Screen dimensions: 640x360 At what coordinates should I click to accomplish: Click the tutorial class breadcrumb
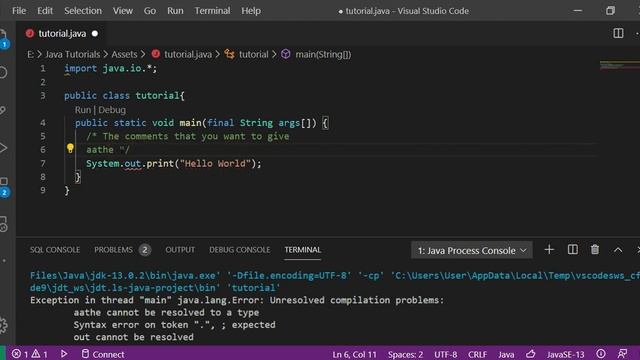(x=253, y=54)
